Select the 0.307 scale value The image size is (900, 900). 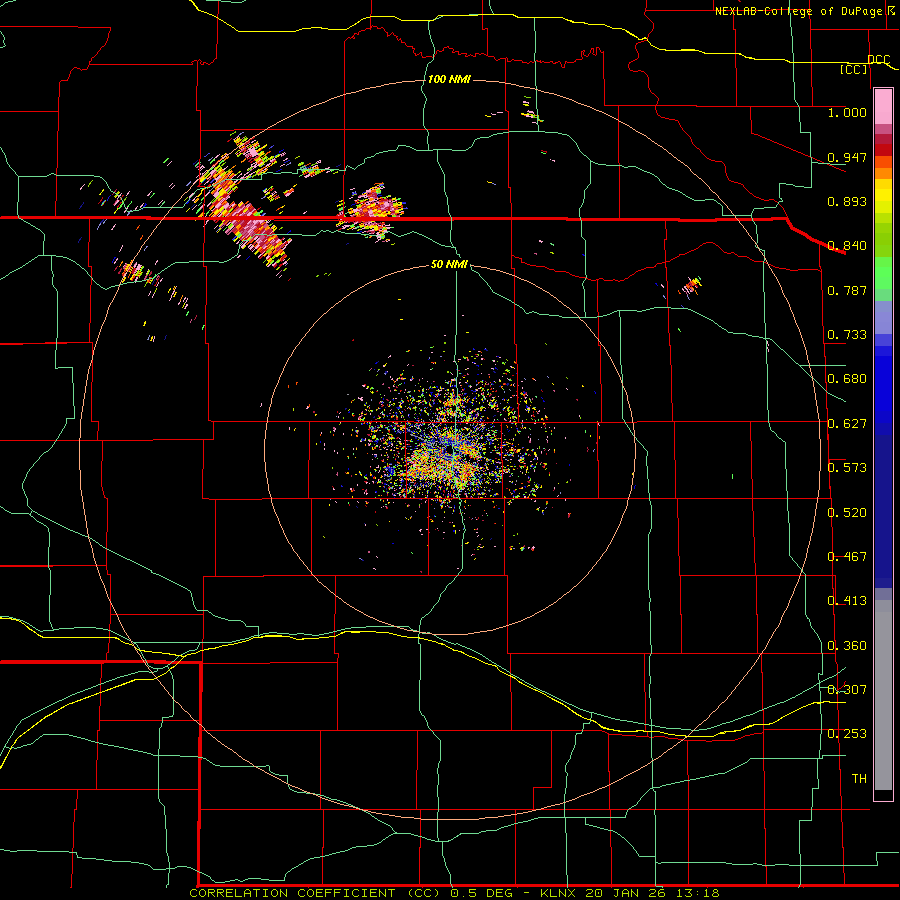coord(847,689)
